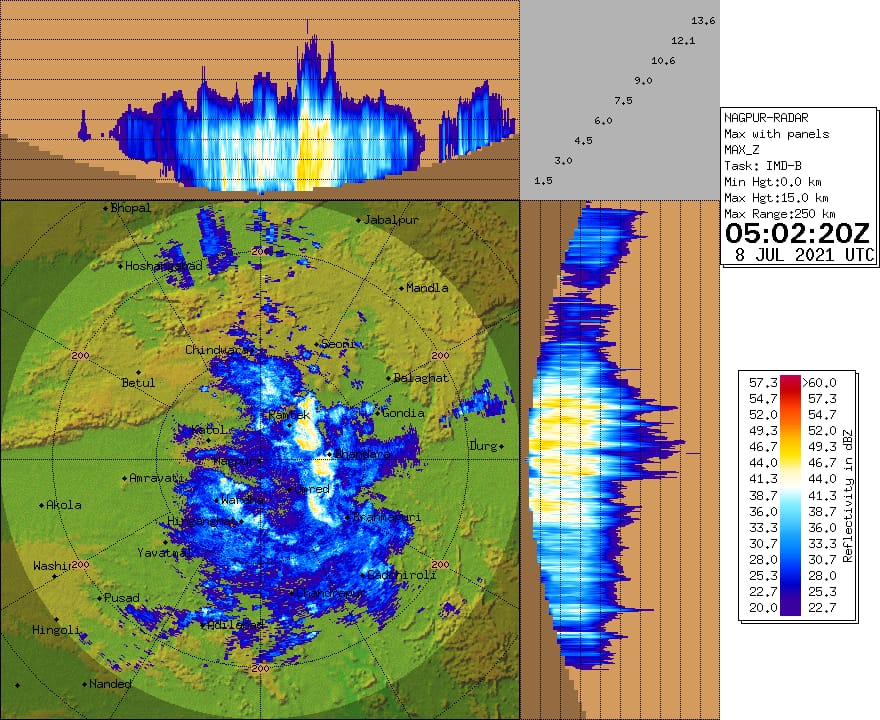The height and width of the screenshot is (720, 880).
Task: Select the NAGPUR-RADAR title text
Action: coord(766,117)
